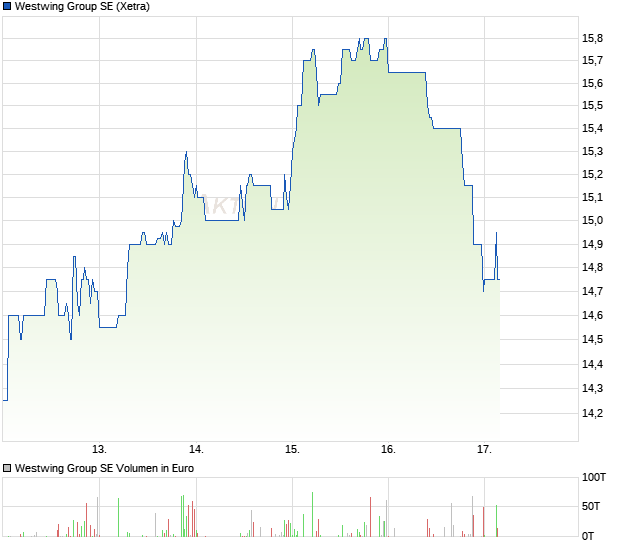The height and width of the screenshot is (546, 620).
Task: Click the 15,4 price axis label
Action: click(592, 128)
